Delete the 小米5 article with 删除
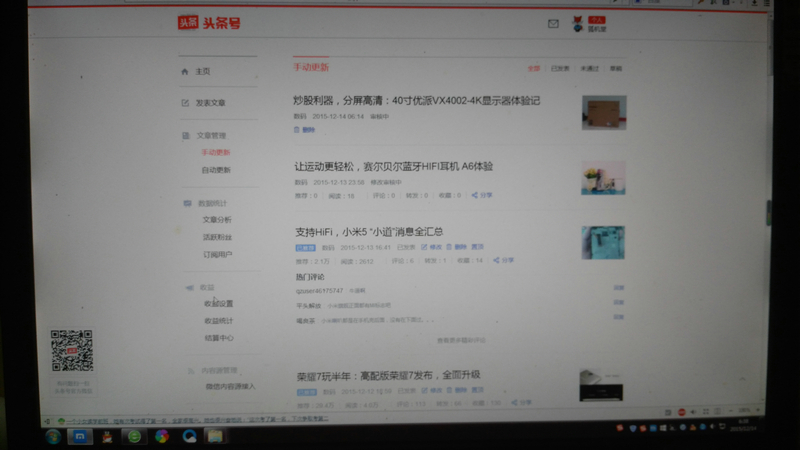Viewport: 800px width, 450px height. click(457, 247)
